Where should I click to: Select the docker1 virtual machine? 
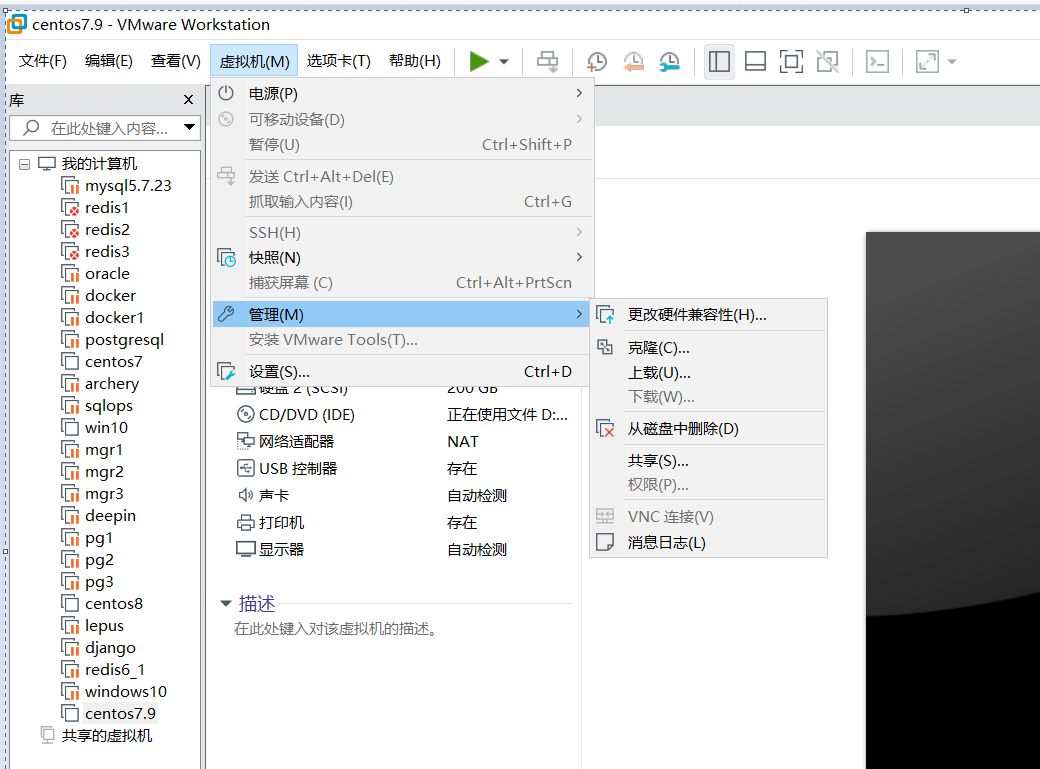point(114,317)
